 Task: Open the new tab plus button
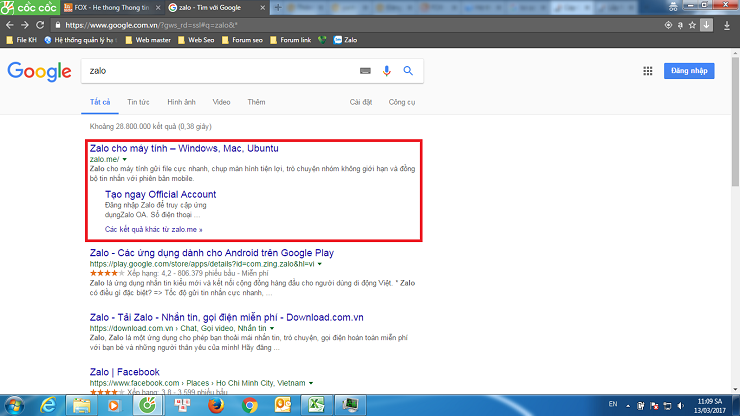pyautogui.click(x=278, y=8)
